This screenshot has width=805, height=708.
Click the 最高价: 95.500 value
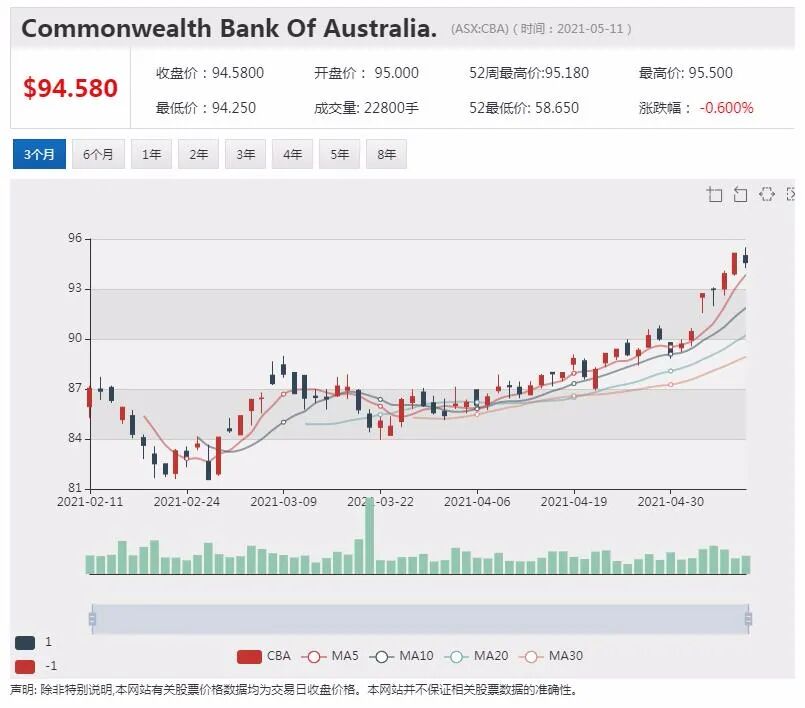coord(686,73)
